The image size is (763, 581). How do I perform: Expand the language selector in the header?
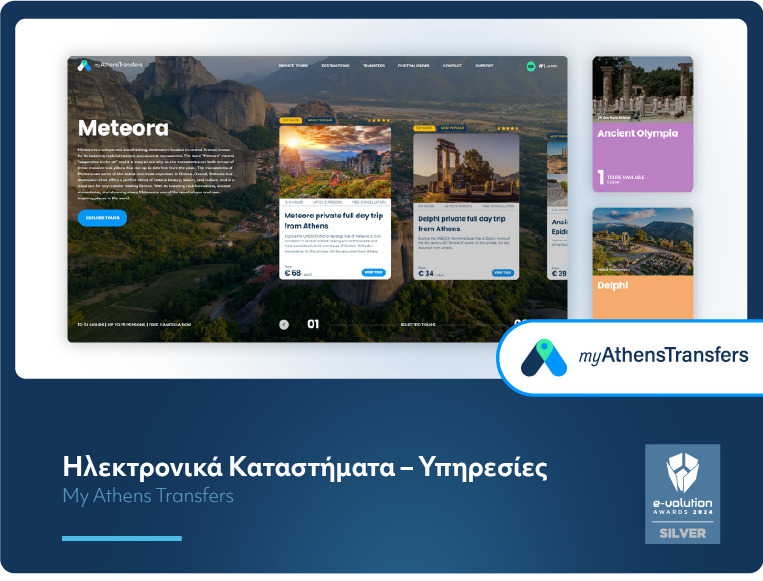point(548,66)
